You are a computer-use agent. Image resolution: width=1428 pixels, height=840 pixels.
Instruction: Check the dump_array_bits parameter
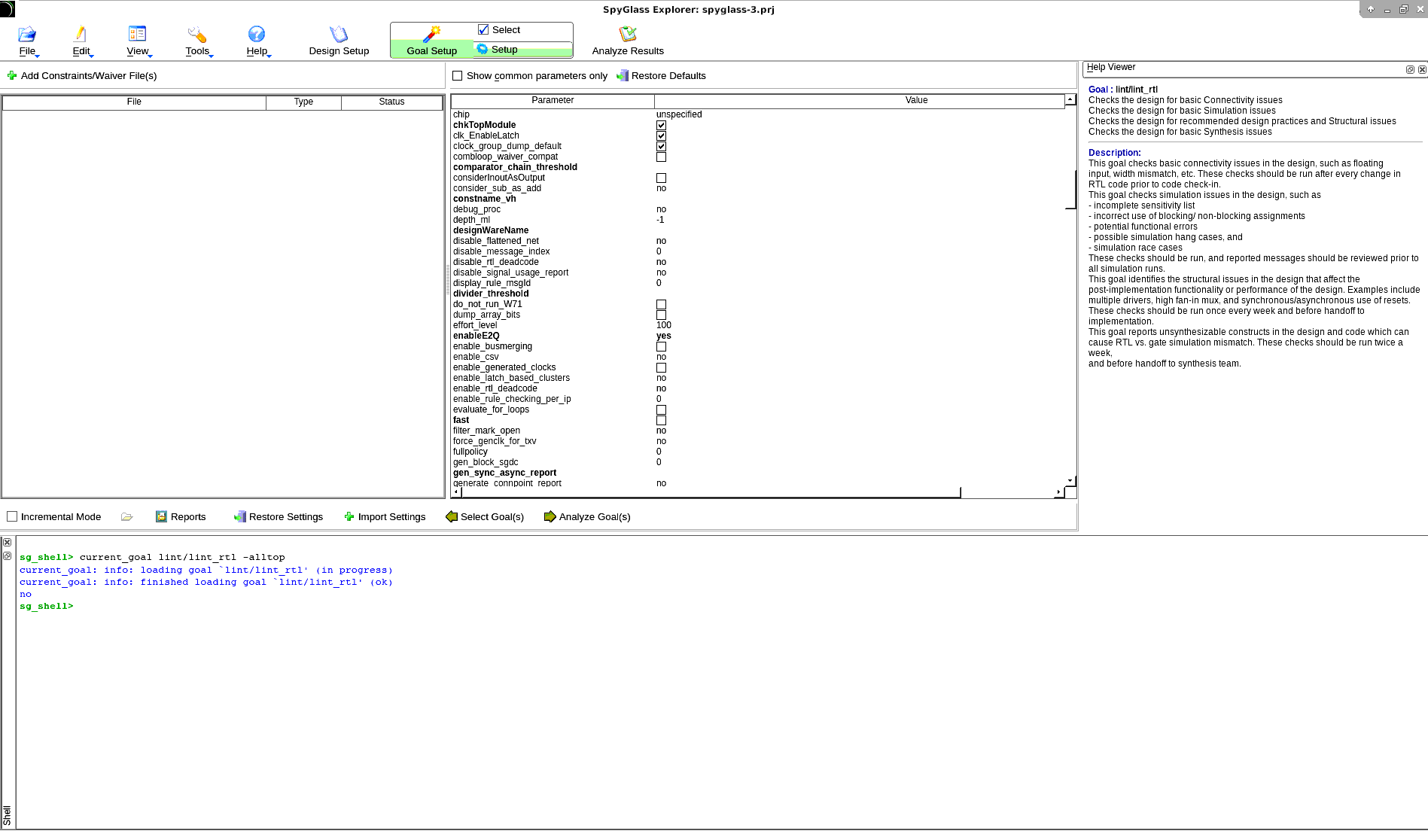point(661,315)
